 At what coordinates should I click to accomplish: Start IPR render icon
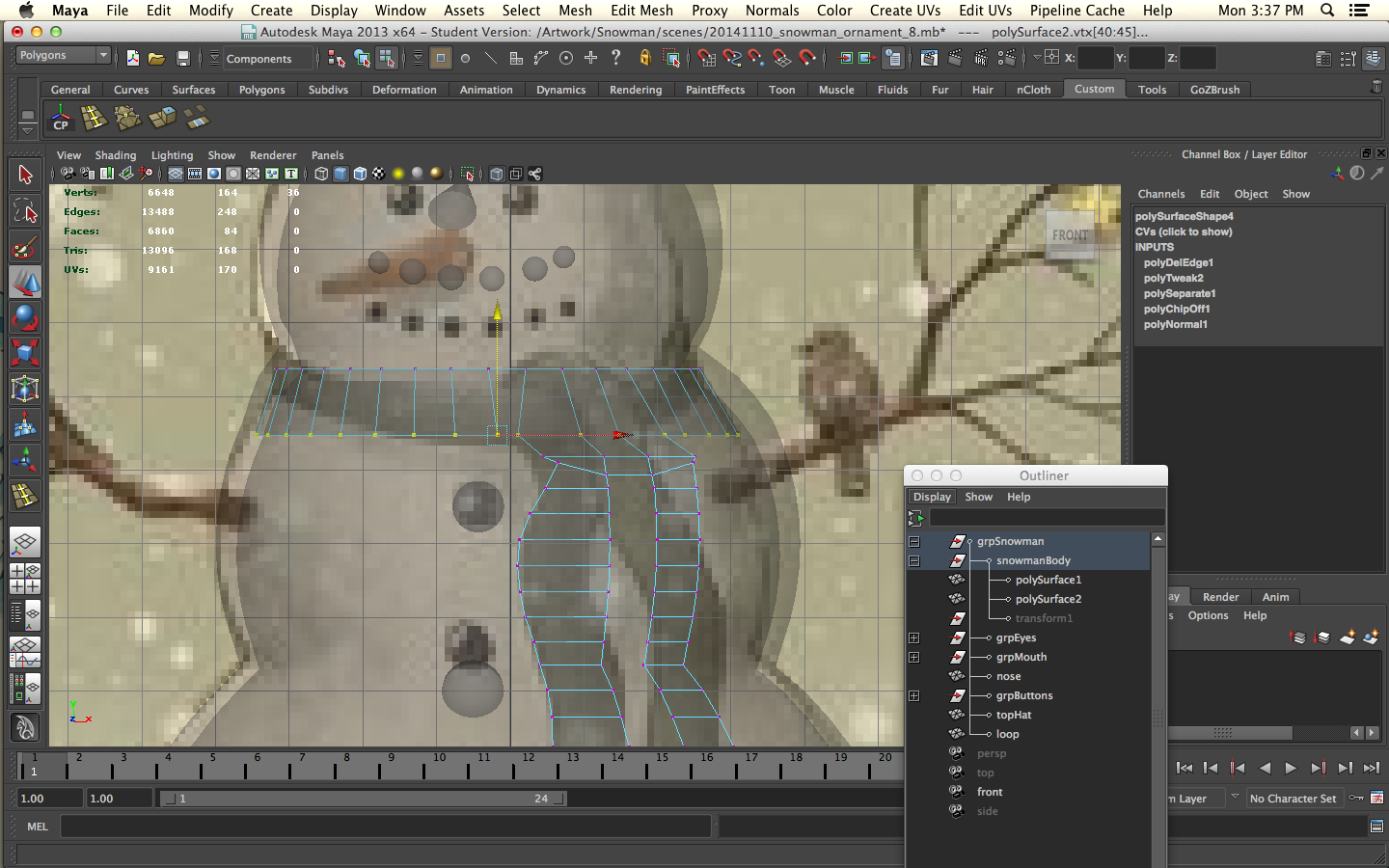[981, 59]
